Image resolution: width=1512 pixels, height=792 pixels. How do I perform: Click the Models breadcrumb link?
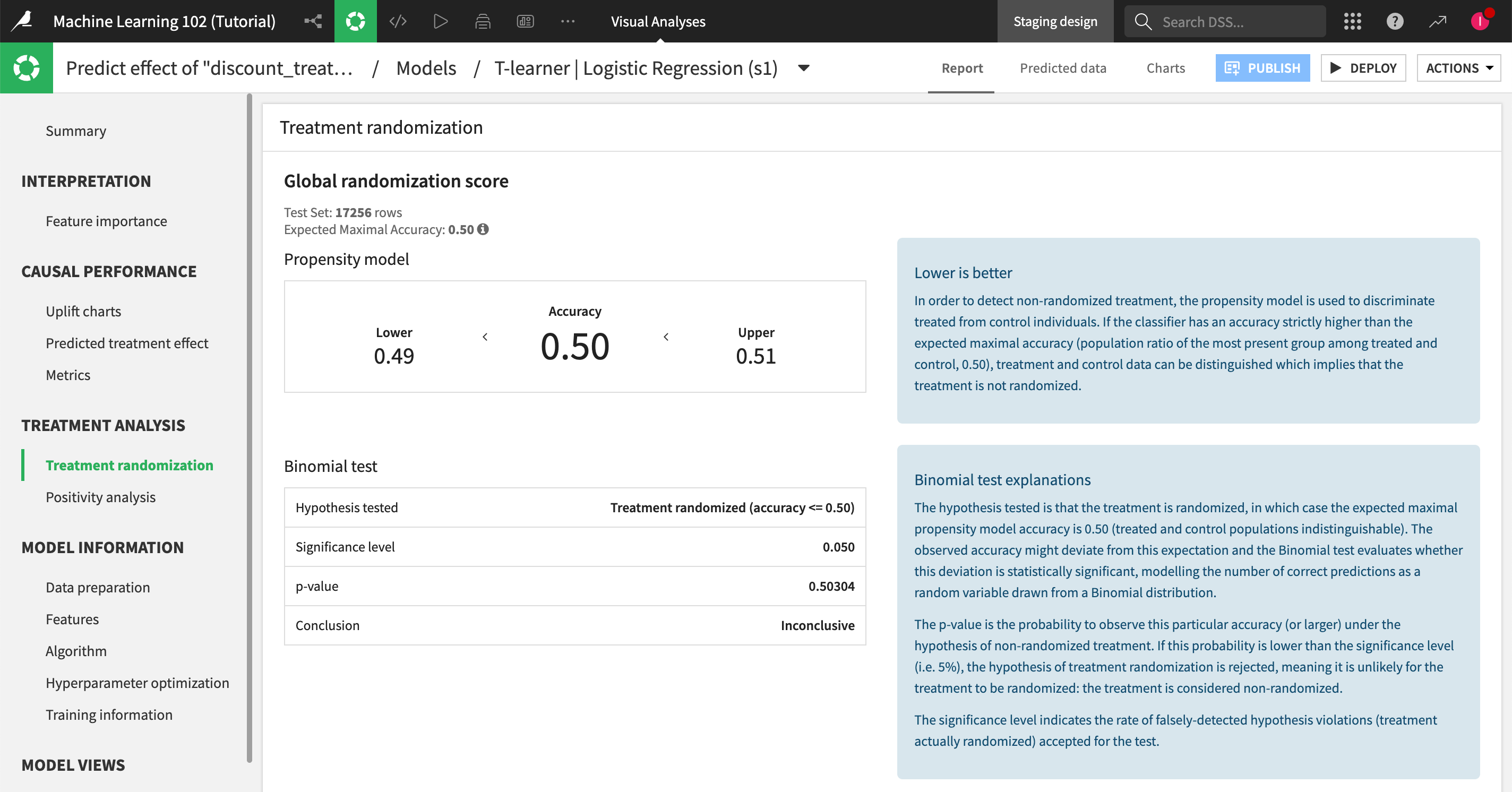coord(426,68)
